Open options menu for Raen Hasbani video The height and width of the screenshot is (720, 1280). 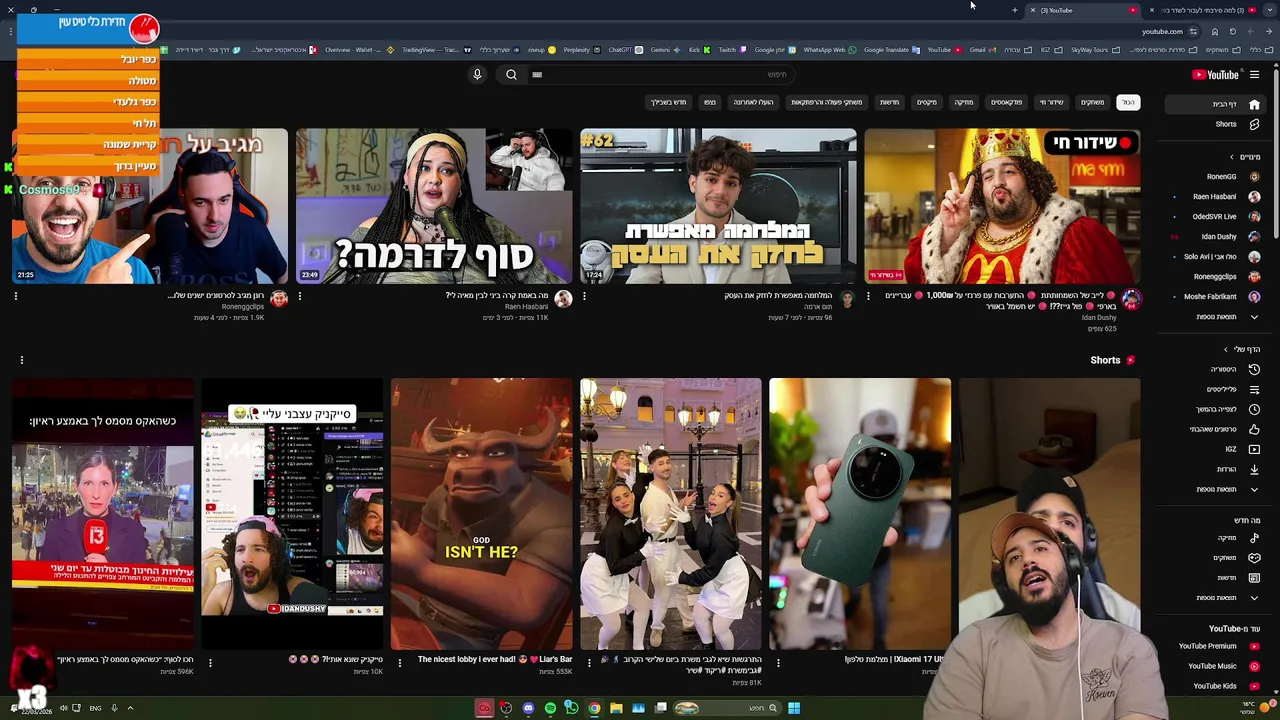[x=300, y=296]
